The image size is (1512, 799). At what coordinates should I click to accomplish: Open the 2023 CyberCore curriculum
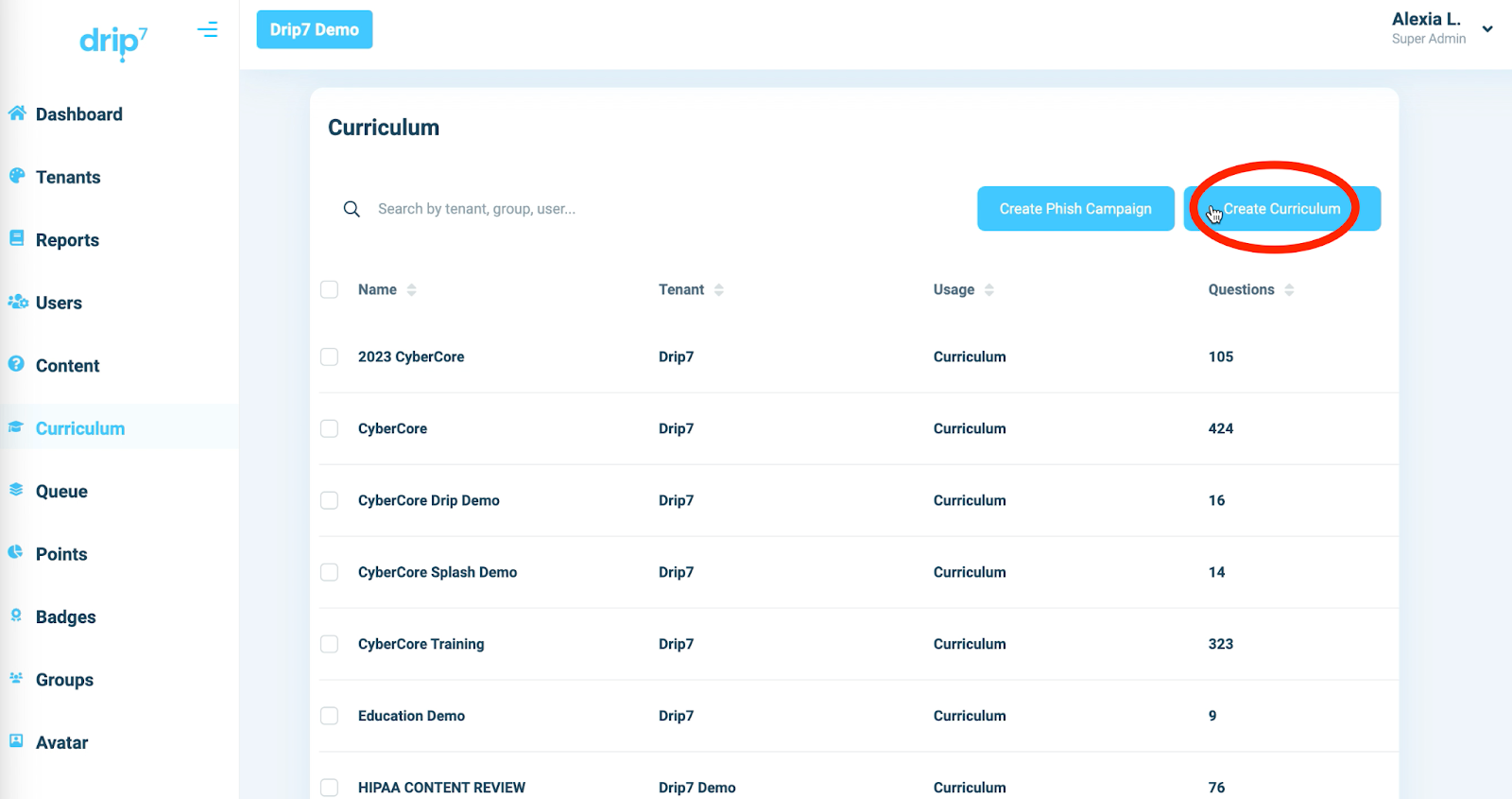(x=411, y=356)
